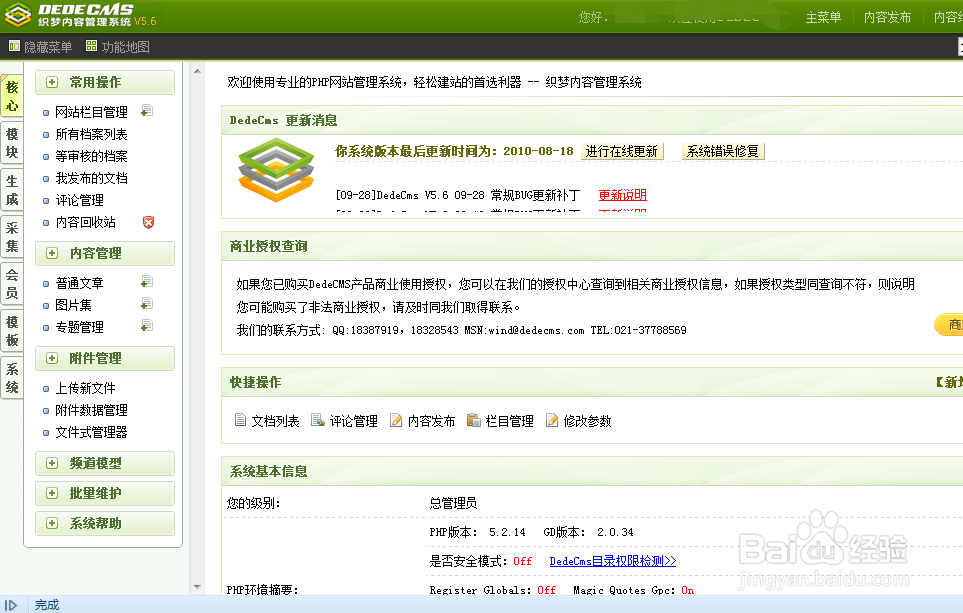Click the red shield icon beside 内容回收站

click(148, 222)
